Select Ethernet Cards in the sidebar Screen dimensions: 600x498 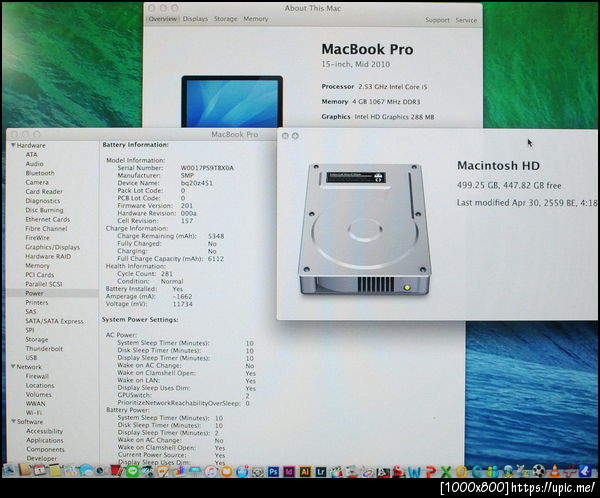click(x=47, y=219)
